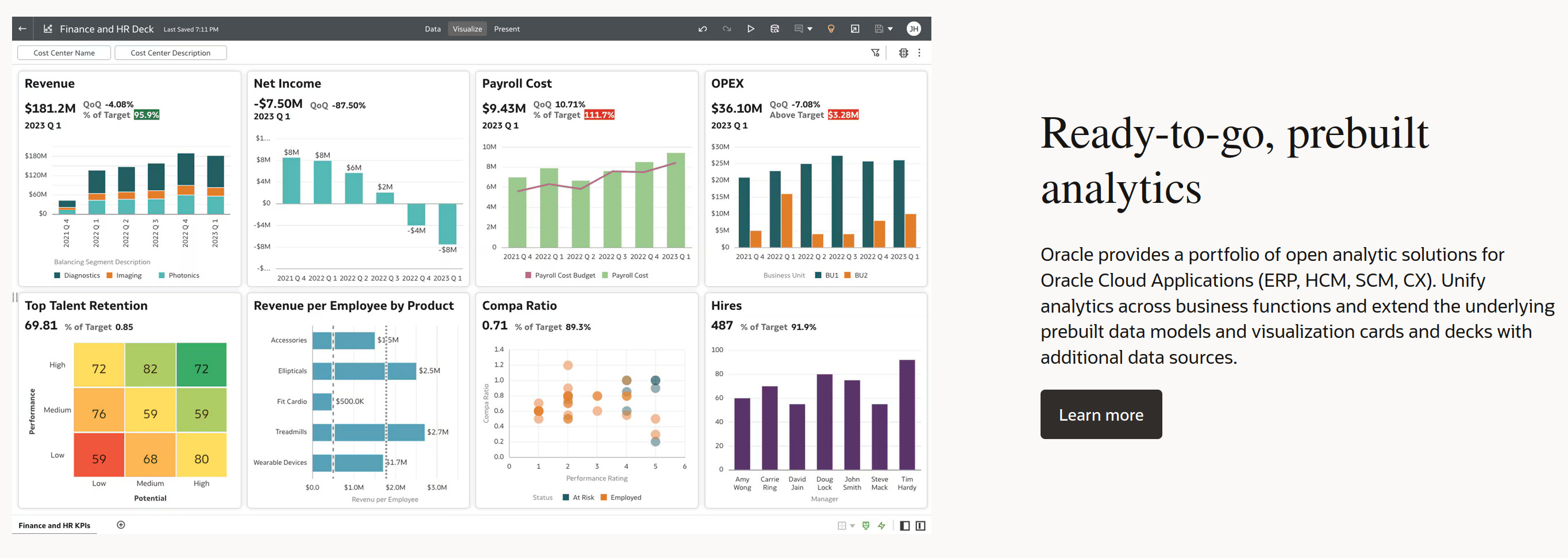Open Insights via the lightbulb icon
Screen dimensions: 1568x558
click(x=831, y=29)
